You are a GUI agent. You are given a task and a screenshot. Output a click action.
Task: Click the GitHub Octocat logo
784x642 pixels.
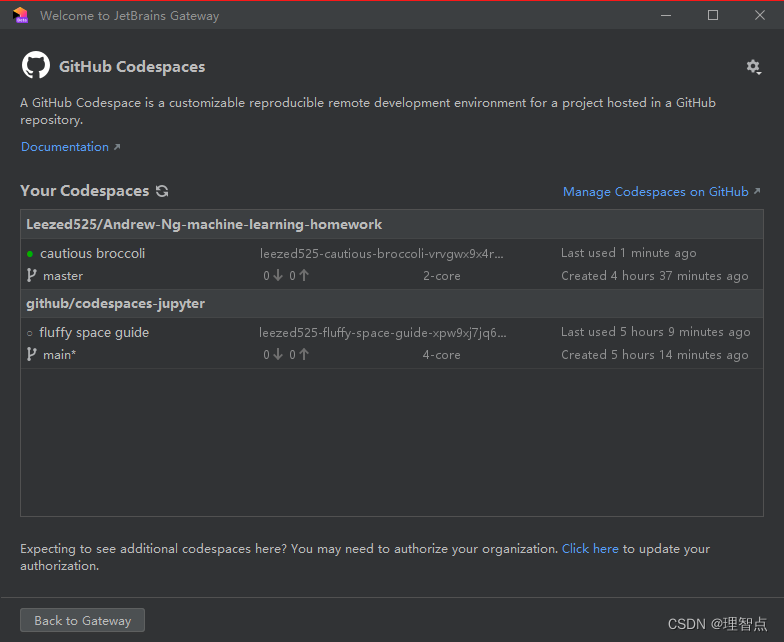pos(36,65)
